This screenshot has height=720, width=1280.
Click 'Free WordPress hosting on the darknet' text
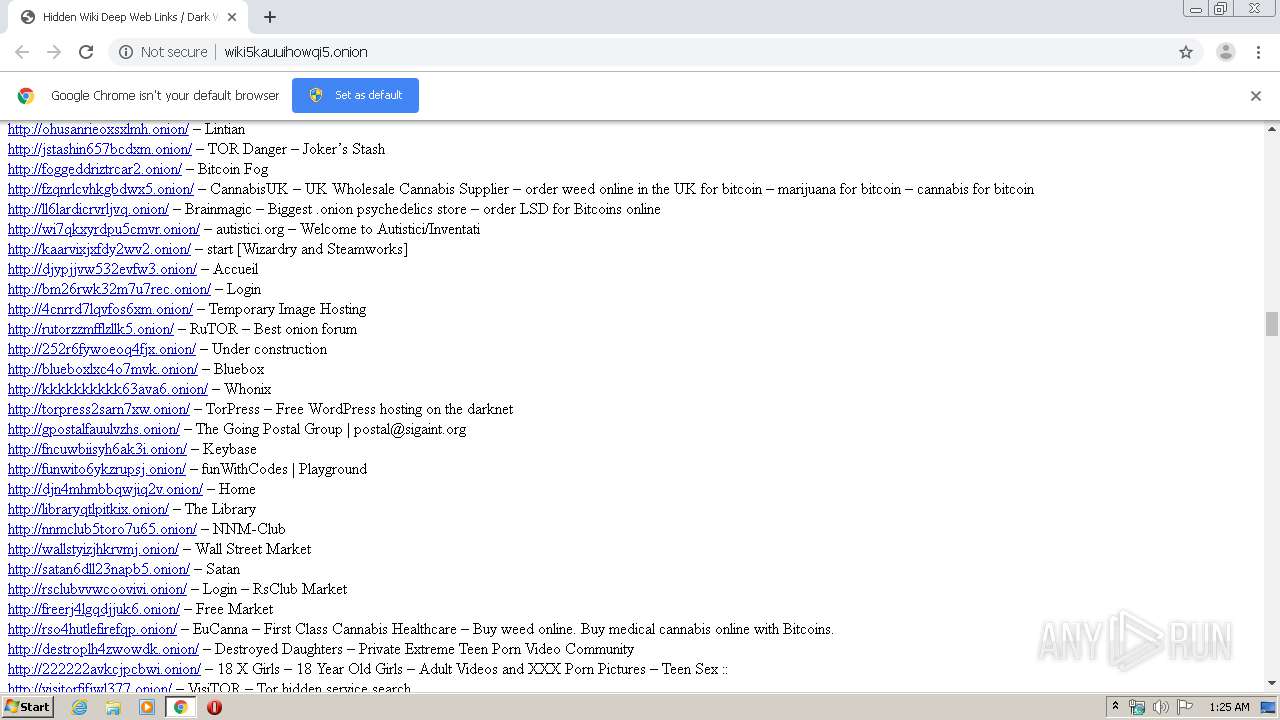(x=394, y=409)
